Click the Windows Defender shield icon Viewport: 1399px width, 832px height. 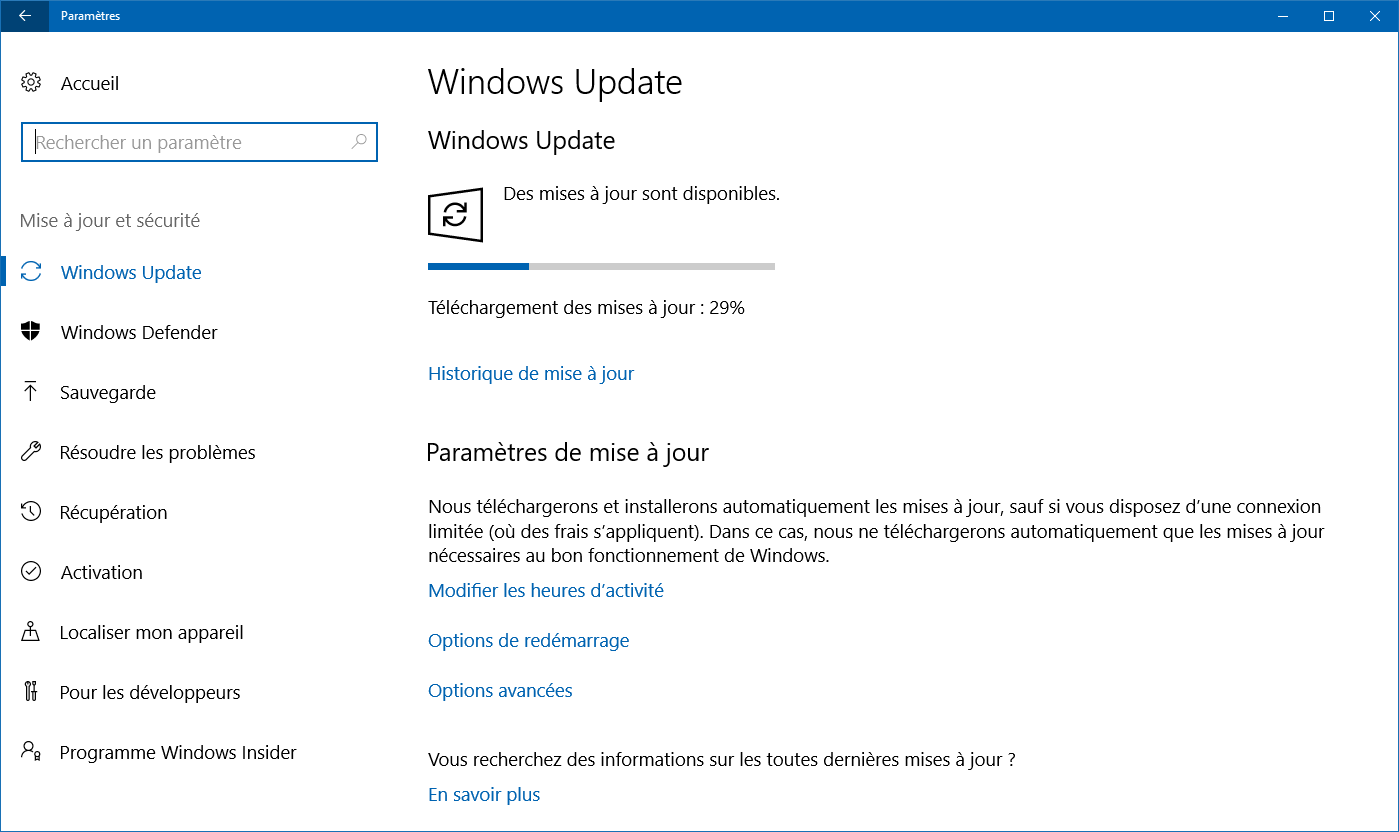pos(31,332)
